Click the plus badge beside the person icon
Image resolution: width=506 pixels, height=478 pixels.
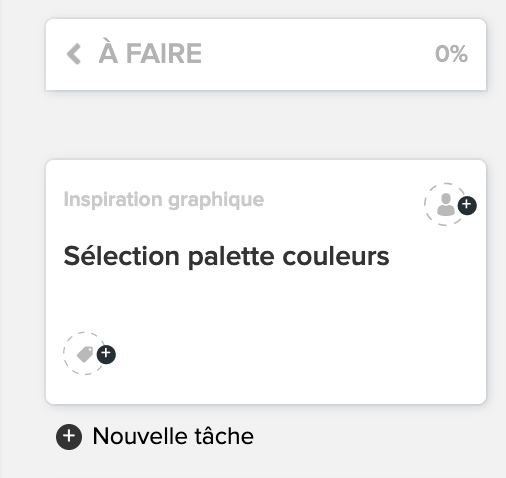[467, 205]
